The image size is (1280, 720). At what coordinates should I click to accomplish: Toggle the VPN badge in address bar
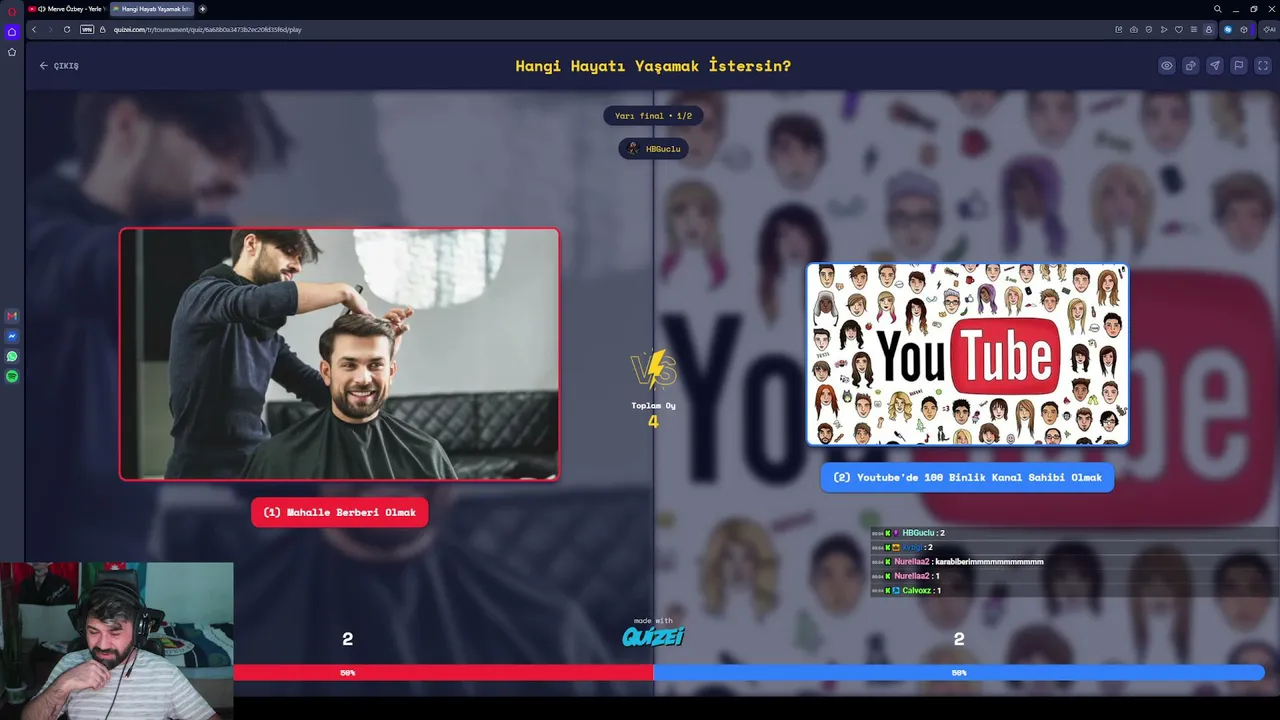87,29
